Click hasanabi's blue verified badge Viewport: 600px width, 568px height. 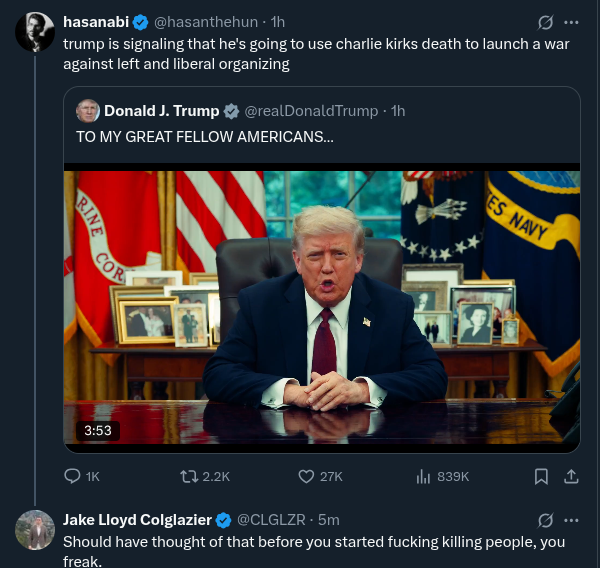pyautogui.click(x=140, y=22)
